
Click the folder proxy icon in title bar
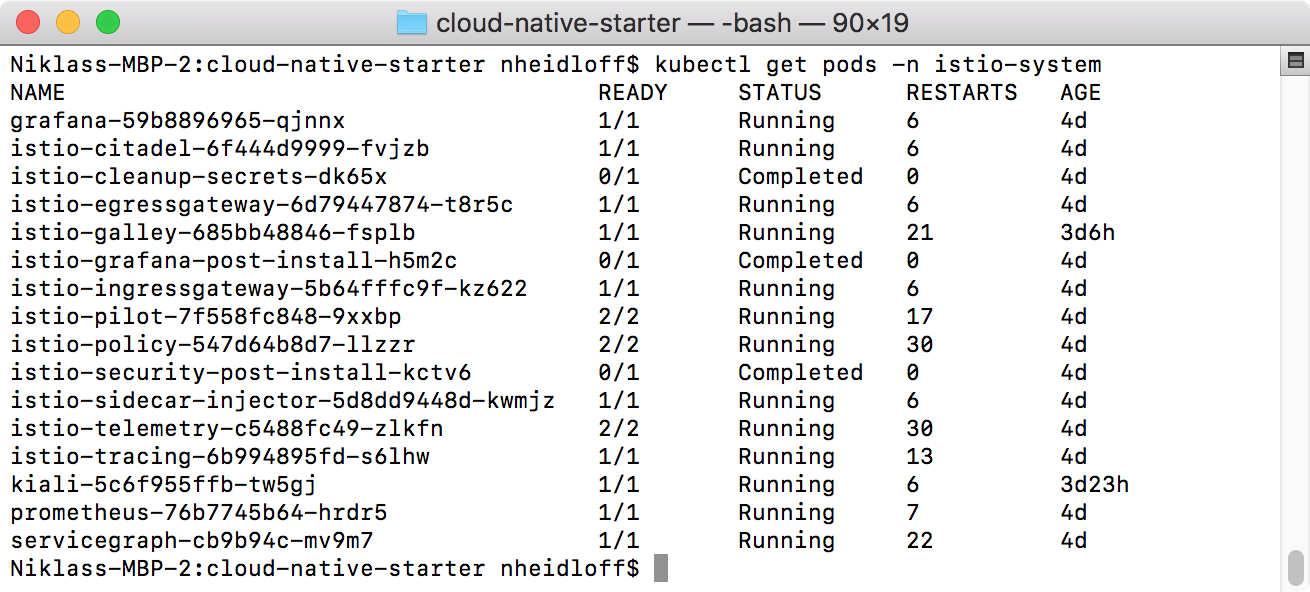(411, 22)
